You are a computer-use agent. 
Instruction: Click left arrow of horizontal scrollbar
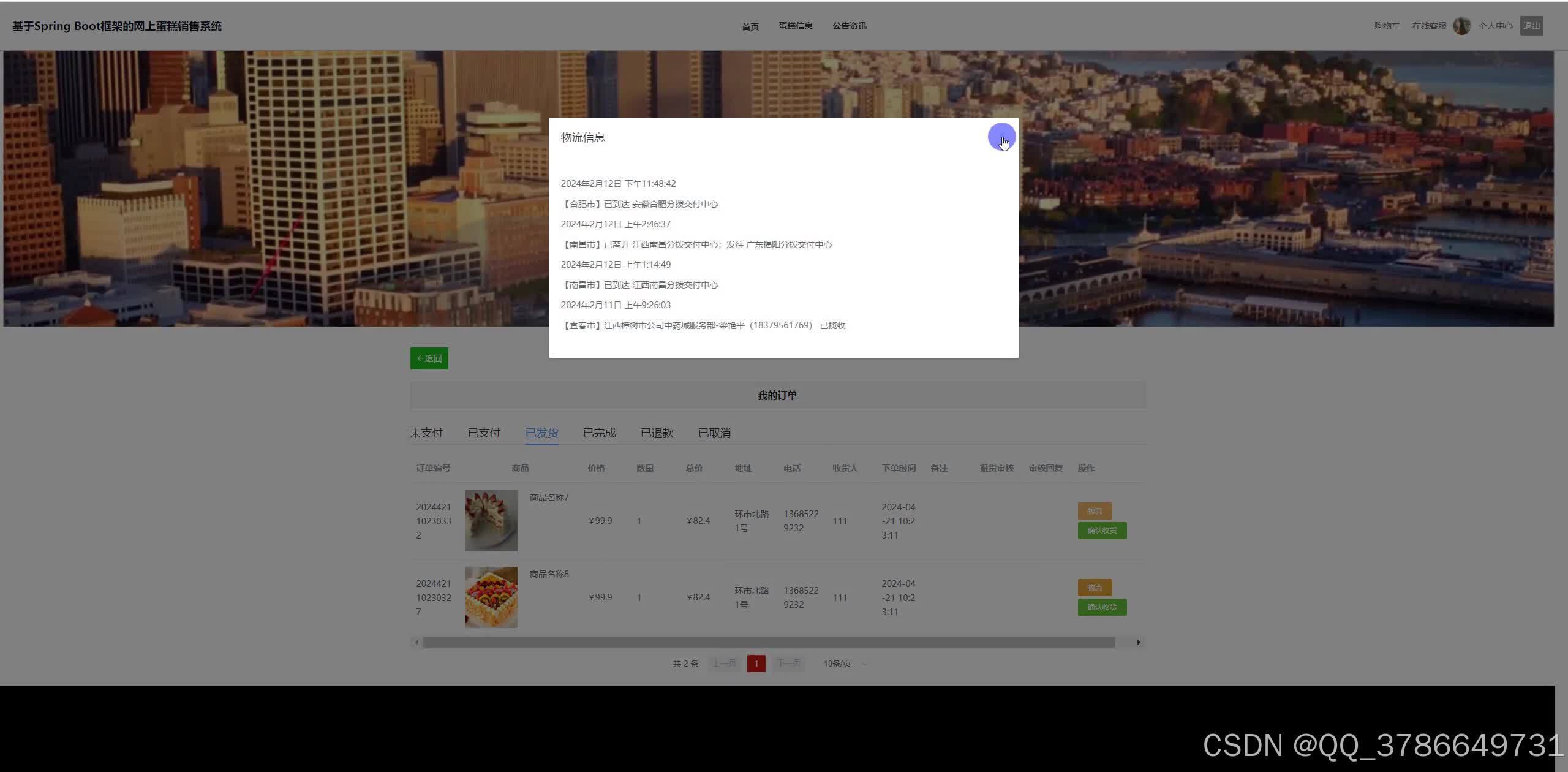point(417,642)
